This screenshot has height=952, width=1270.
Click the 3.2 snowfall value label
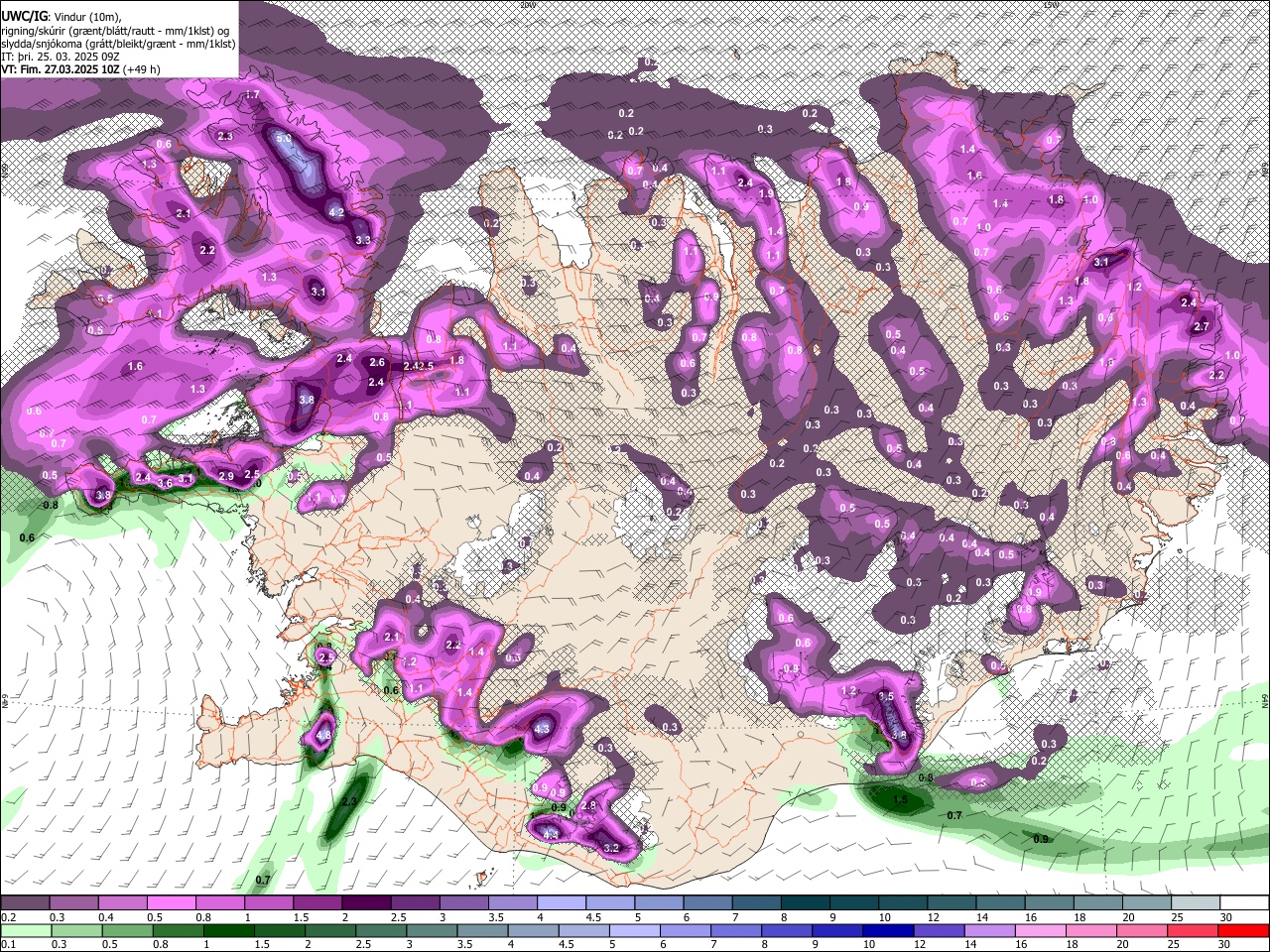click(611, 848)
